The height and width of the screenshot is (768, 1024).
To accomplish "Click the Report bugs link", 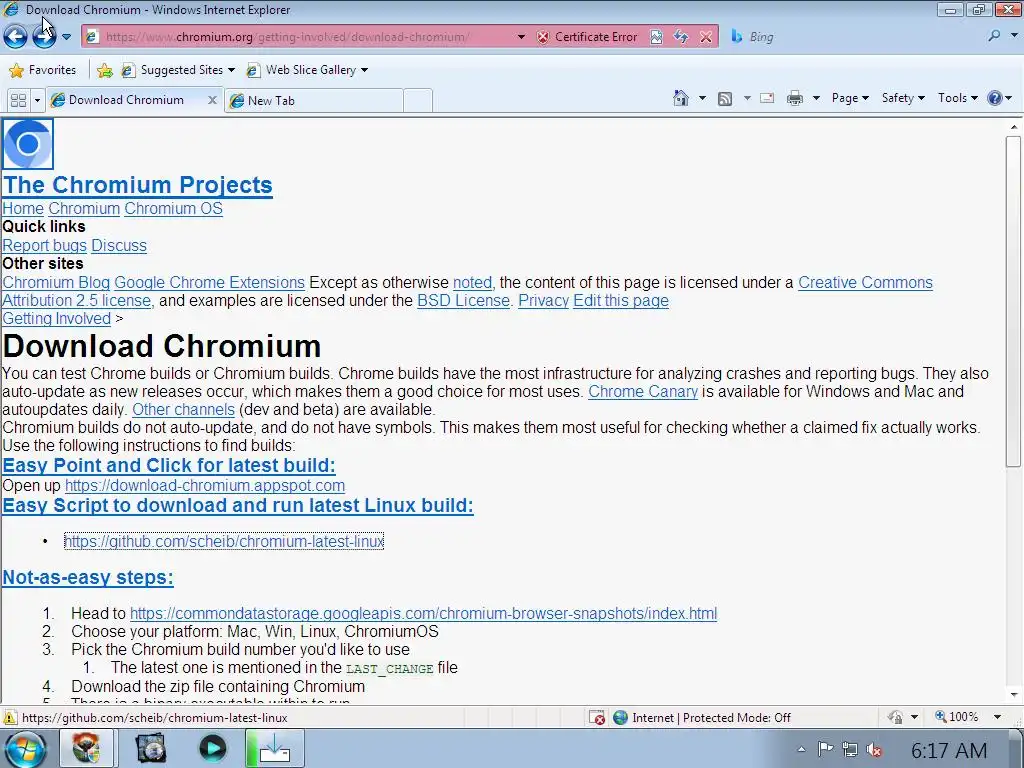I will 44,246.
